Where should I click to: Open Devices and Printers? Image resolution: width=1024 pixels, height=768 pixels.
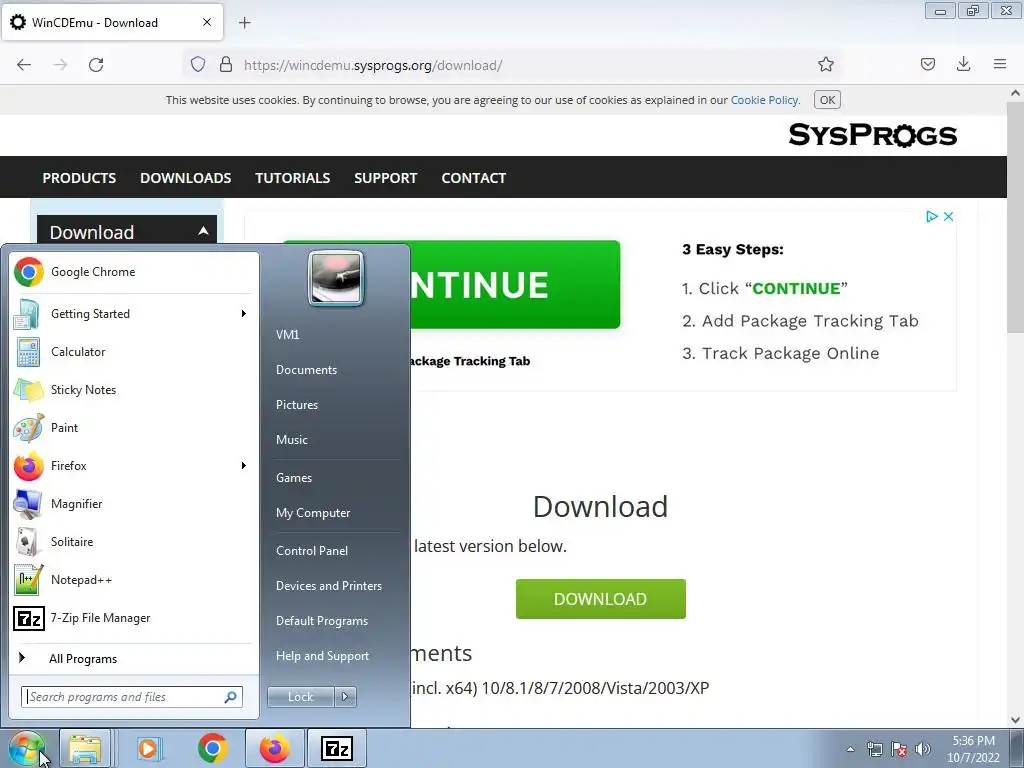point(328,586)
